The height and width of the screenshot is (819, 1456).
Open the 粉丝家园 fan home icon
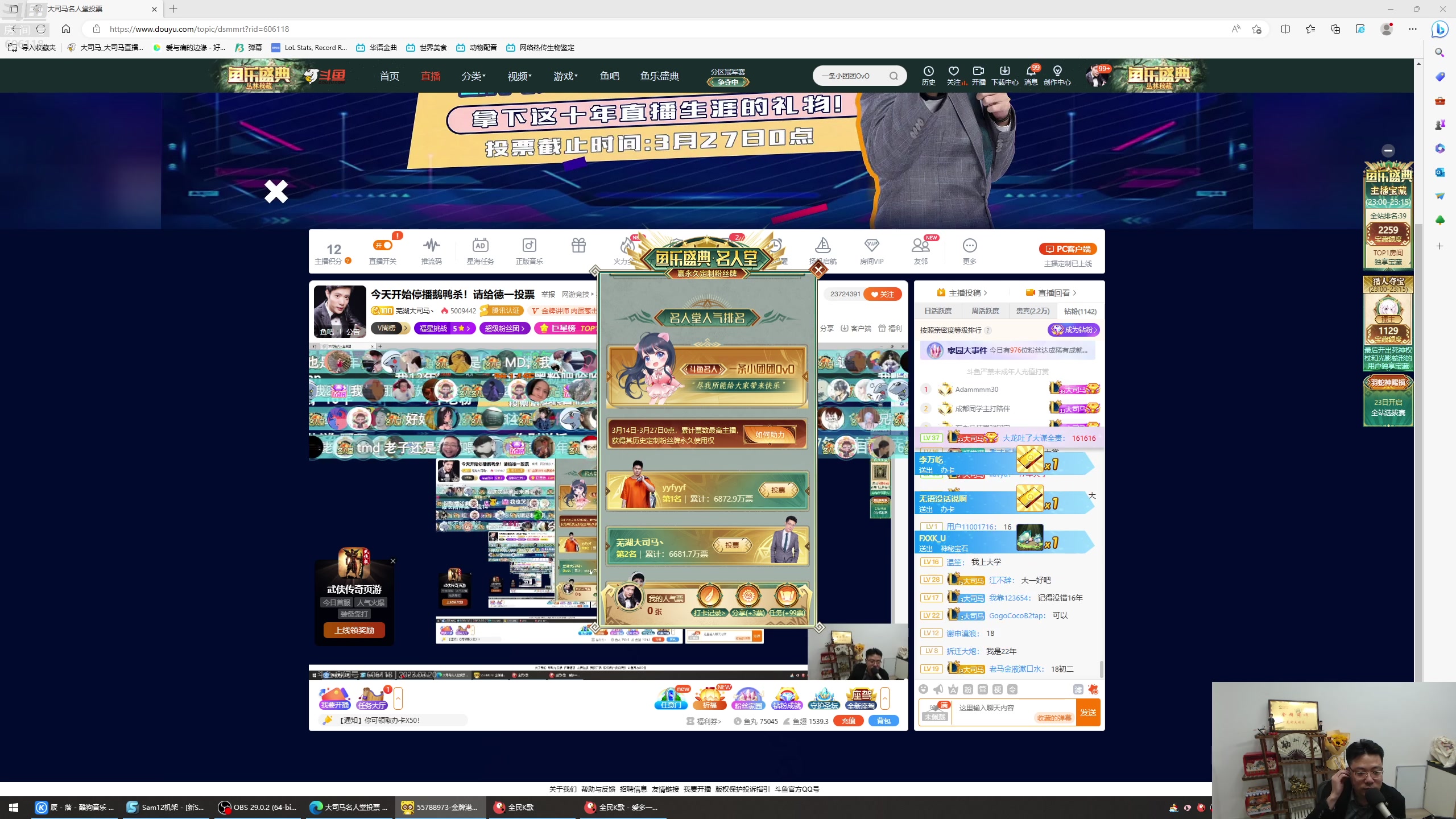748,698
